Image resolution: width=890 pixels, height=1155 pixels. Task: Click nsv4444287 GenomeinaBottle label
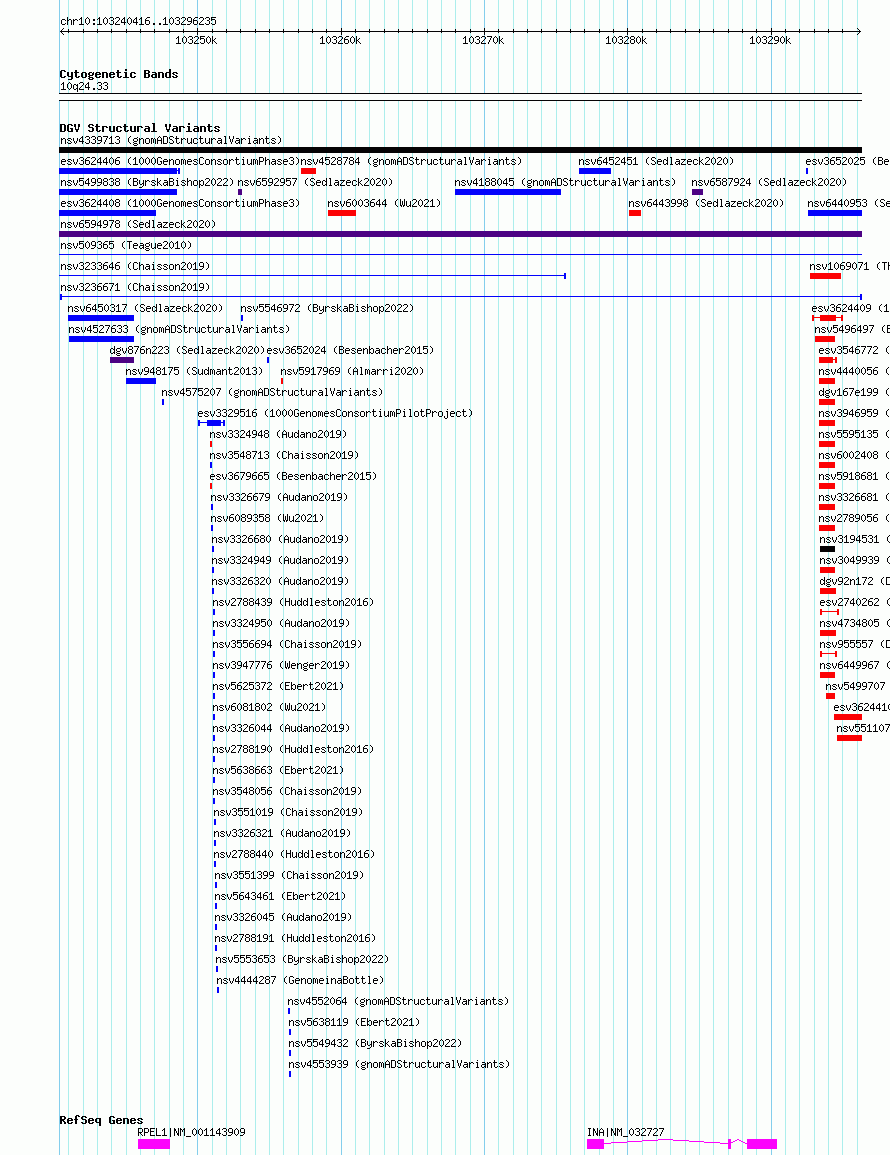click(x=300, y=980)
